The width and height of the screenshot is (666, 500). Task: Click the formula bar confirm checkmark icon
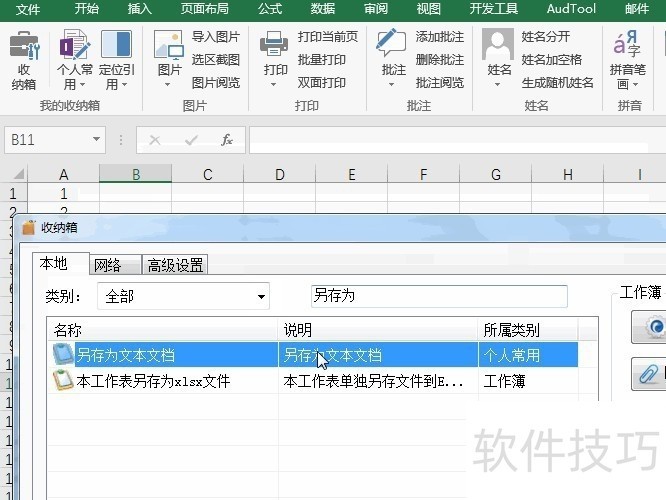pos(191,140)
